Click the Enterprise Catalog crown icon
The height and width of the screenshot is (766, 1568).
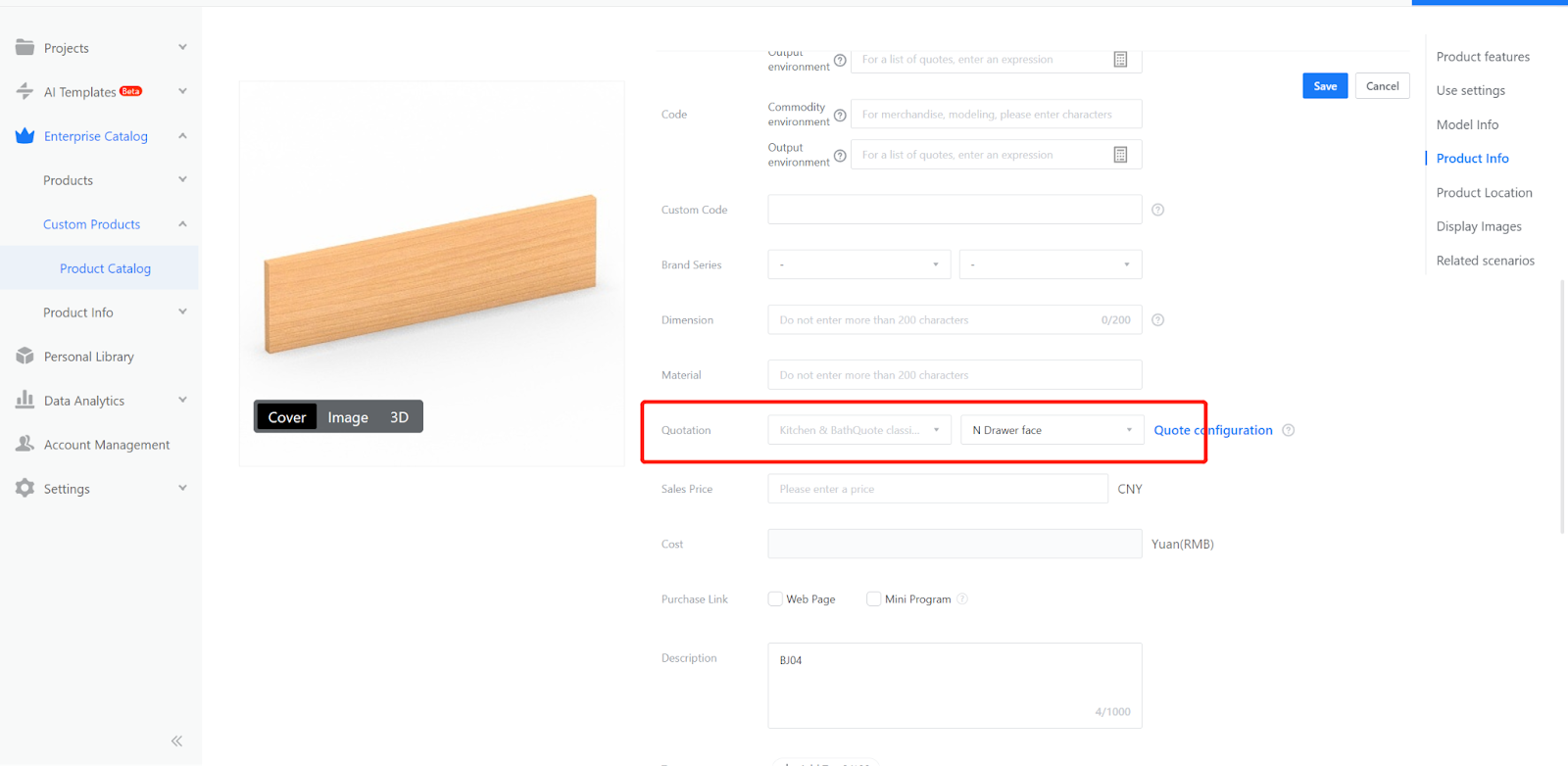24,136
